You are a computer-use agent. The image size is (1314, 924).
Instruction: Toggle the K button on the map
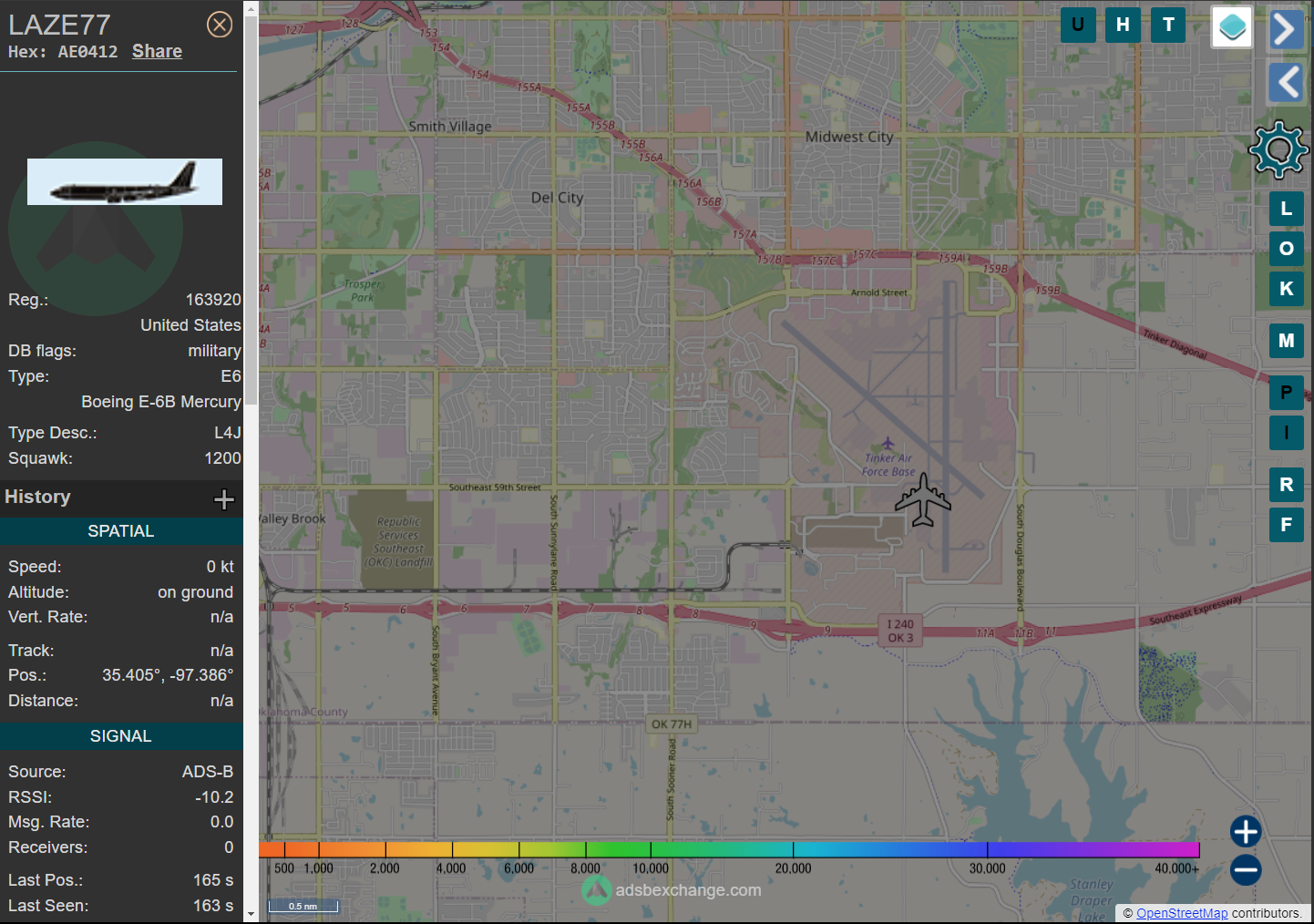pyautogui.click(x=1287, y=289)
